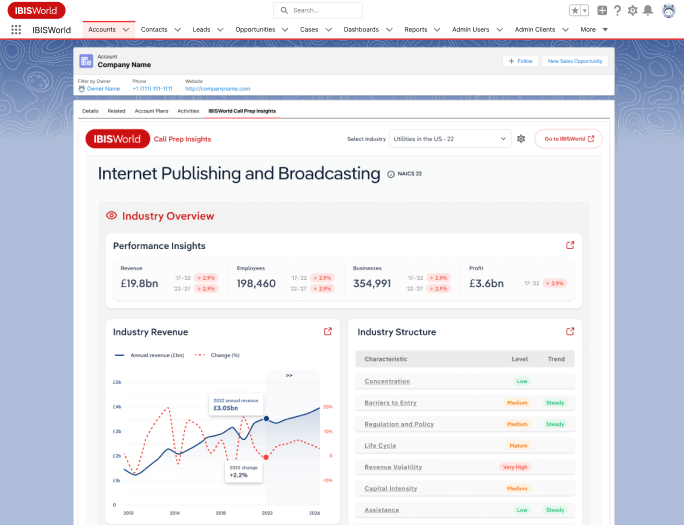The height and width of the screenshot is (525, 684).
Task: Open the More navigation dropdown
Action: 594,30
